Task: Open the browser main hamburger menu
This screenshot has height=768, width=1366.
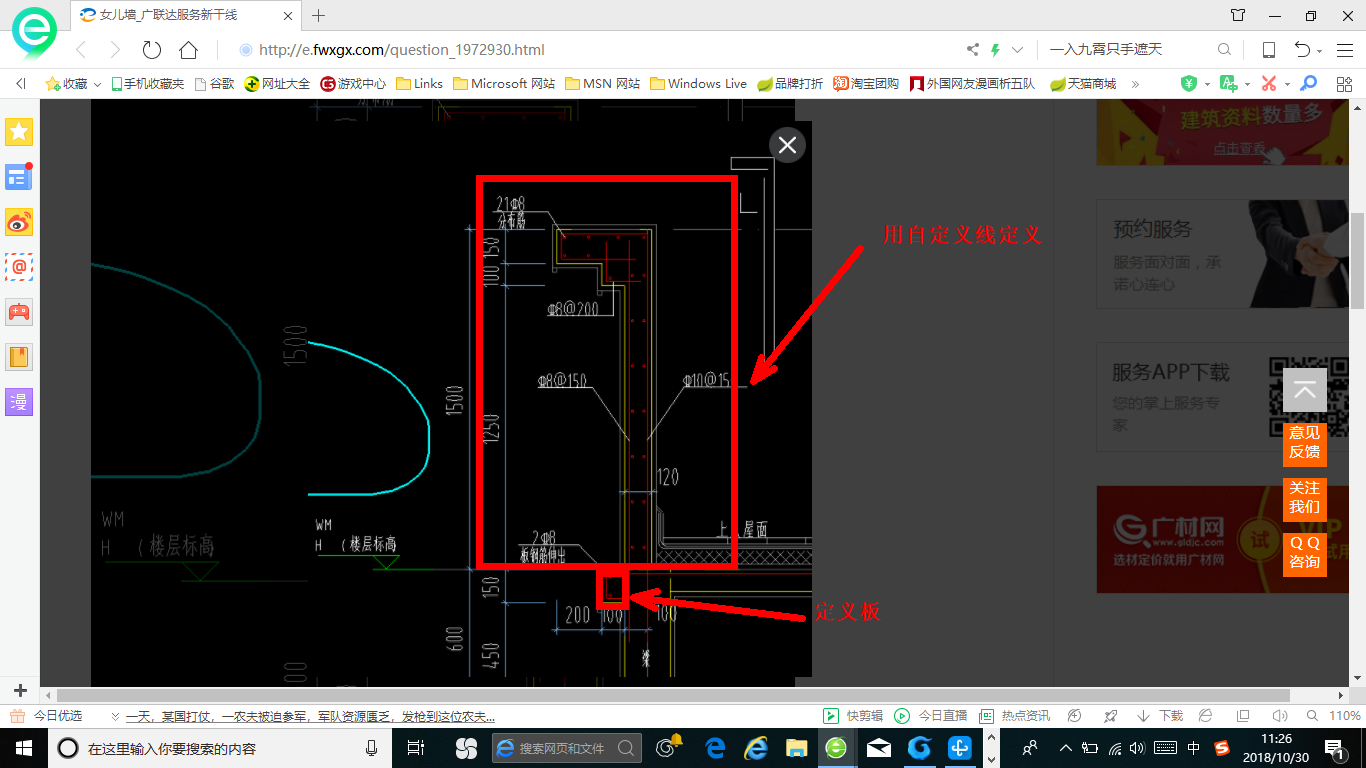Action: coord(1345,49)
